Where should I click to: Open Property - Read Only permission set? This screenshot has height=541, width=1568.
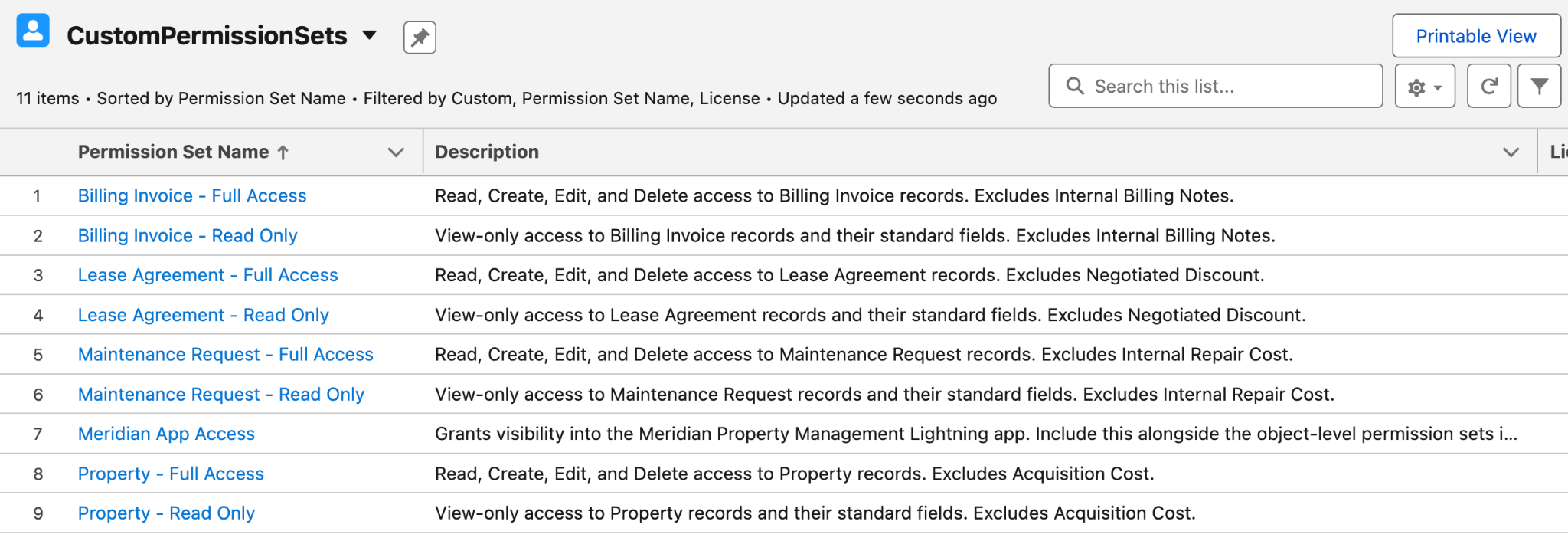(166, 513)
